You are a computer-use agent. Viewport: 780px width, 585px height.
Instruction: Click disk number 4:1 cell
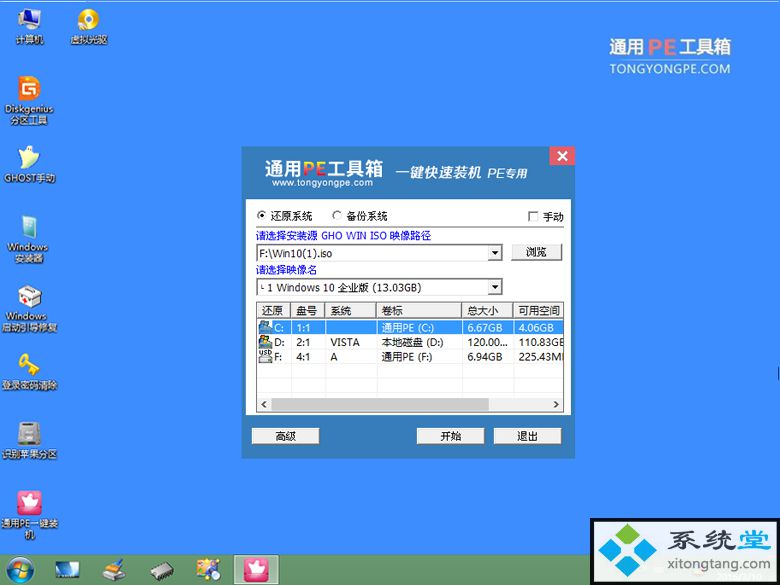point(303,357)
